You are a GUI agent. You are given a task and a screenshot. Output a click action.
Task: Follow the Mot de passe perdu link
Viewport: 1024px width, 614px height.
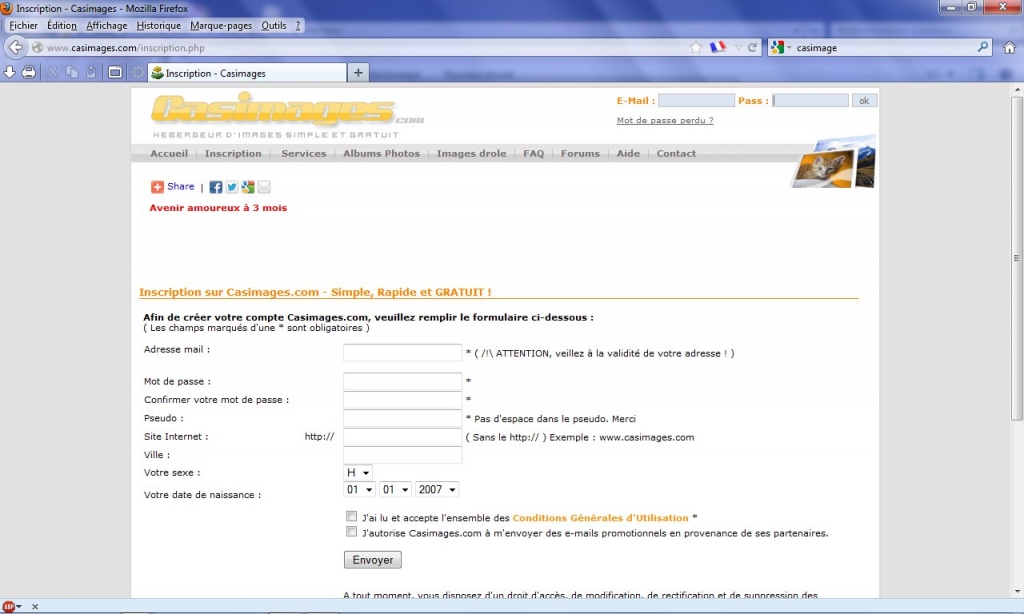tap(665, 121)
